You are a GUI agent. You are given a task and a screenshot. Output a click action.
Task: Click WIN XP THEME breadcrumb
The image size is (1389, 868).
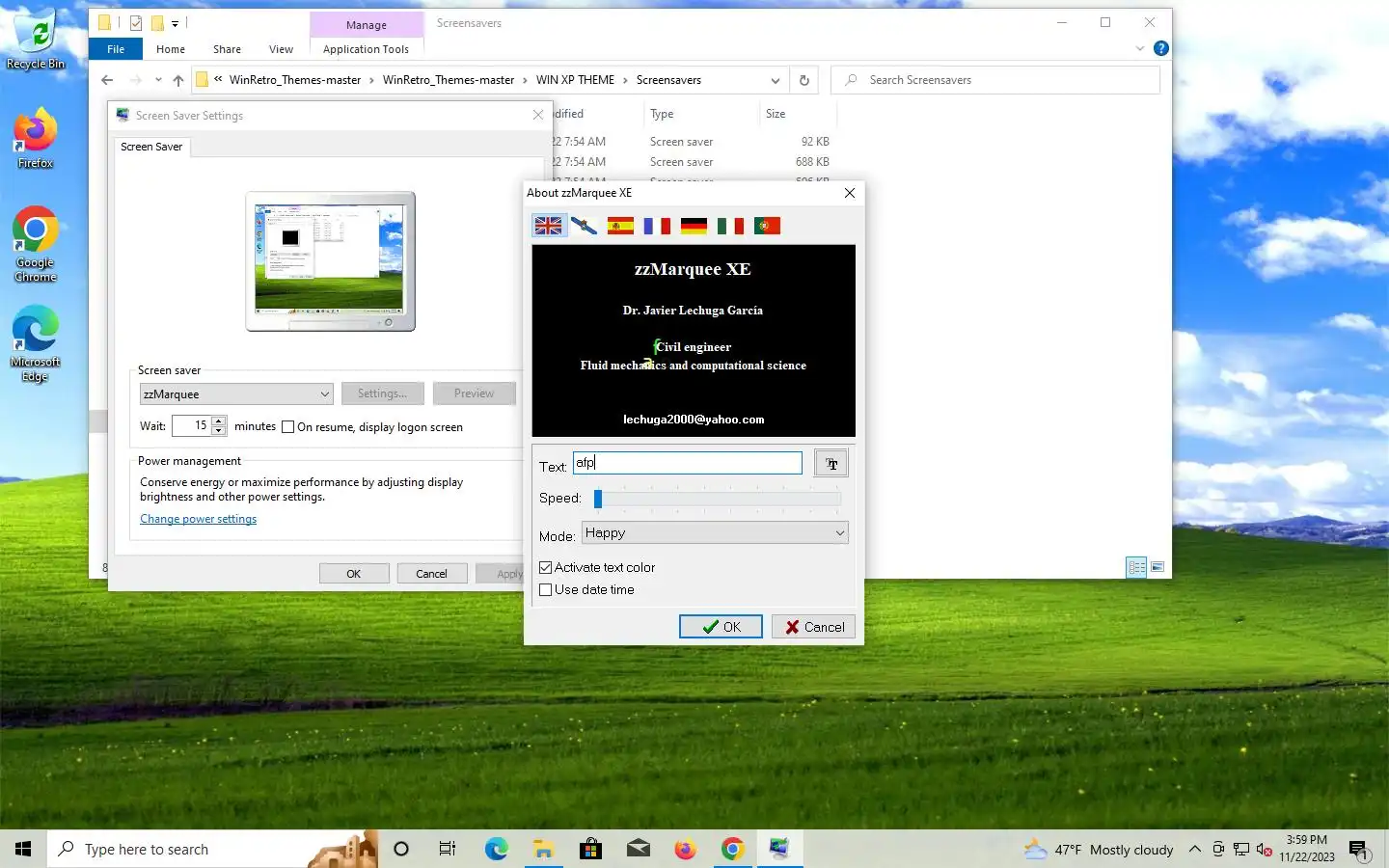pos(575,80)
